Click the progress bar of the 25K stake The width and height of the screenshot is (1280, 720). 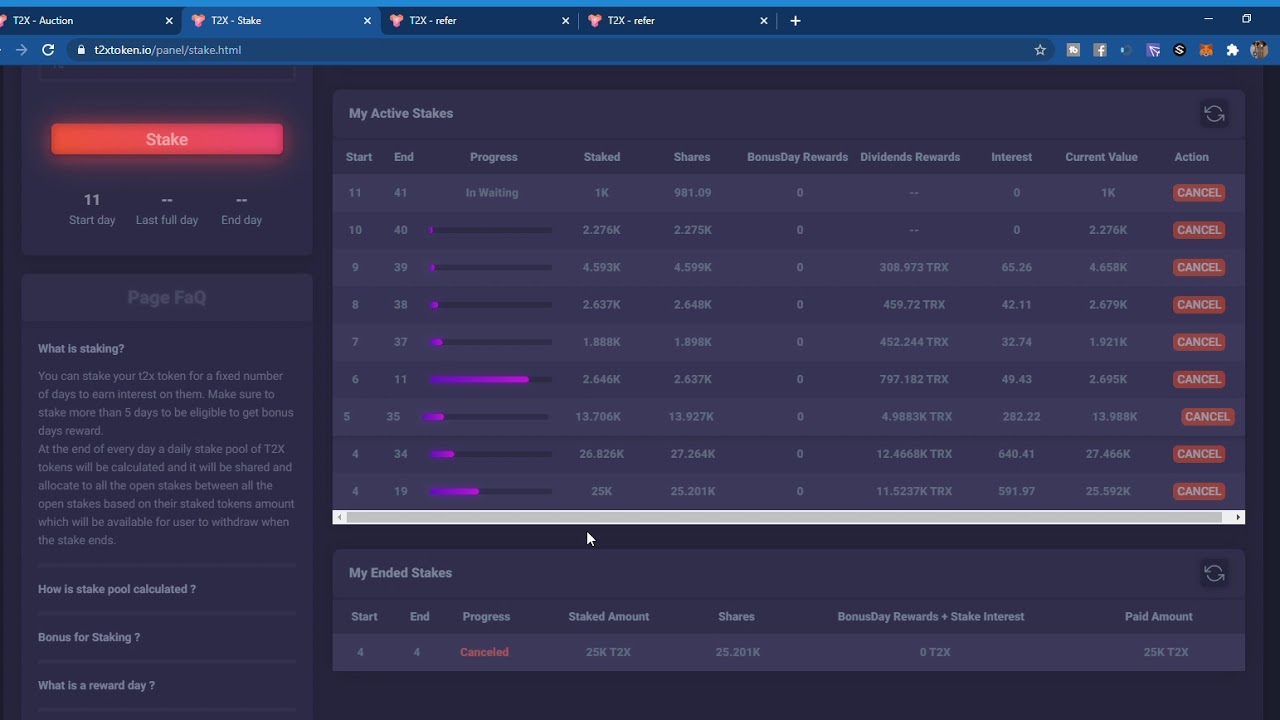tap(491, 491)
